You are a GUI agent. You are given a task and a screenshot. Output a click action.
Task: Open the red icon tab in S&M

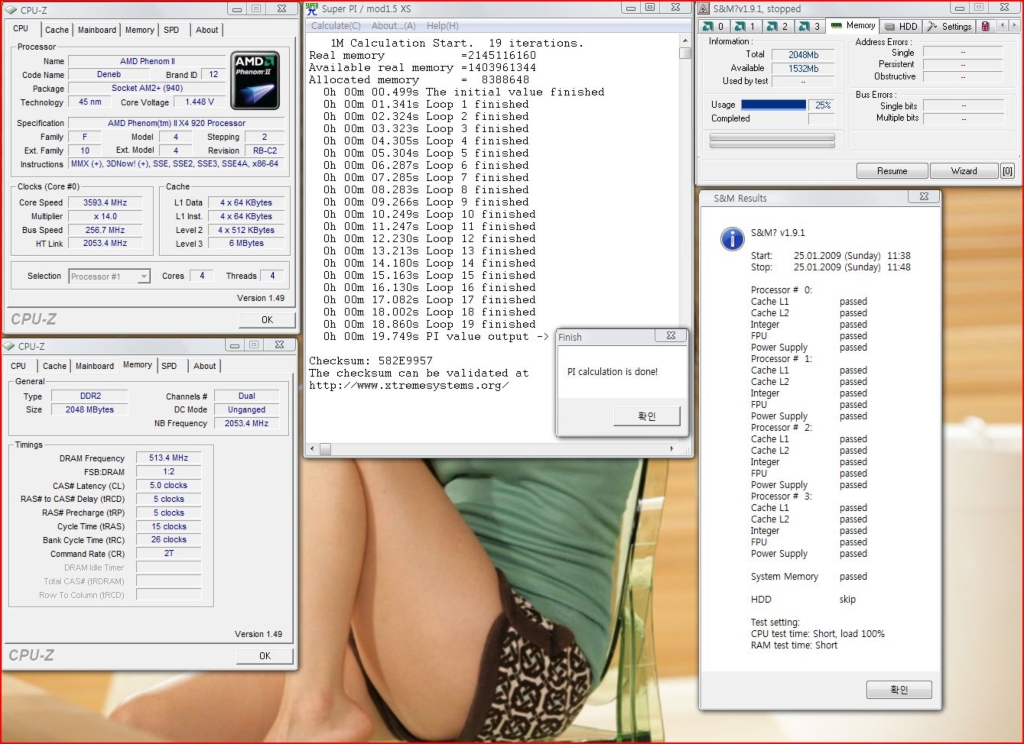(985, 26)
